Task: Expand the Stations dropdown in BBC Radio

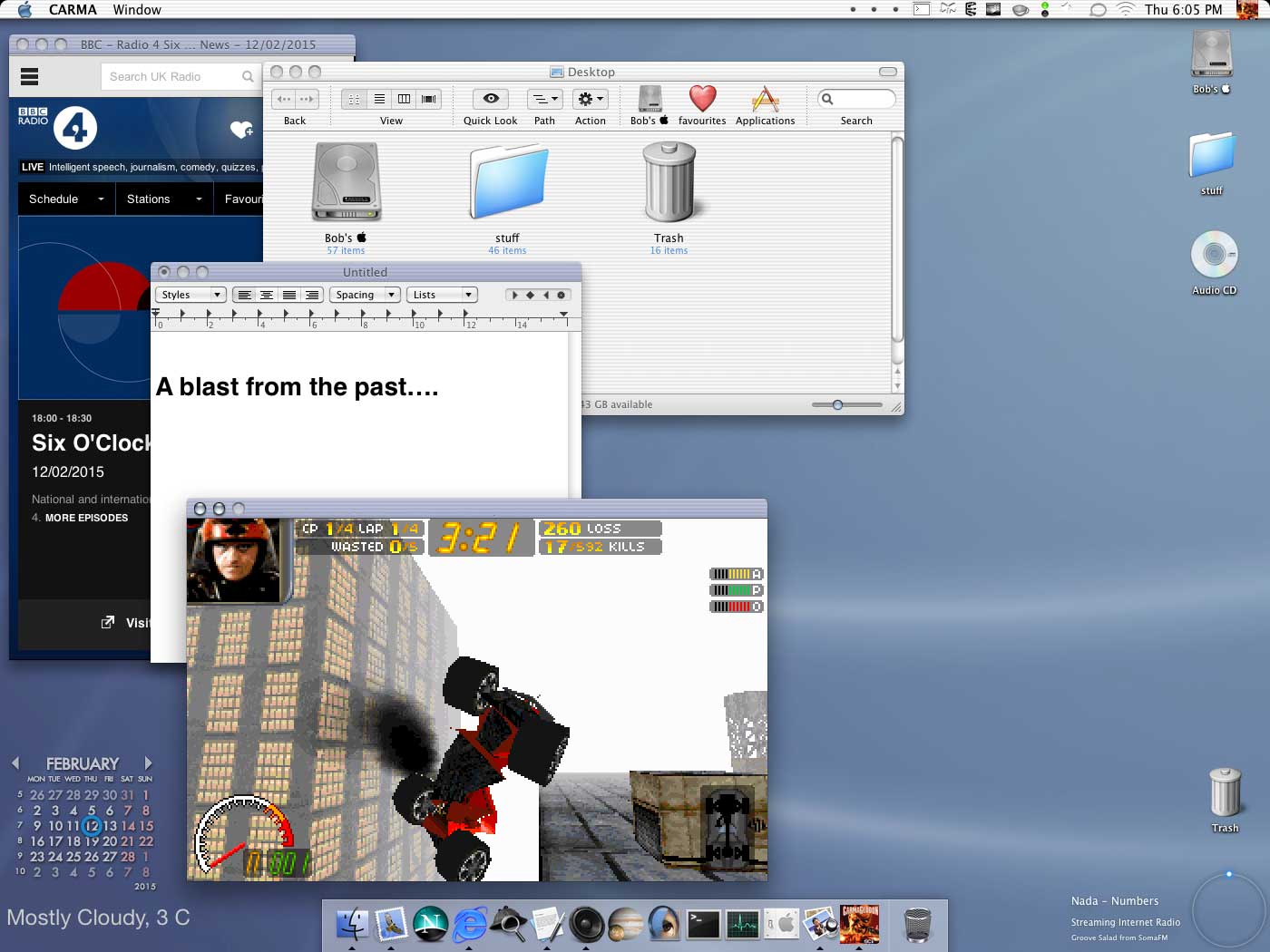Action: (x=164, y=199)
